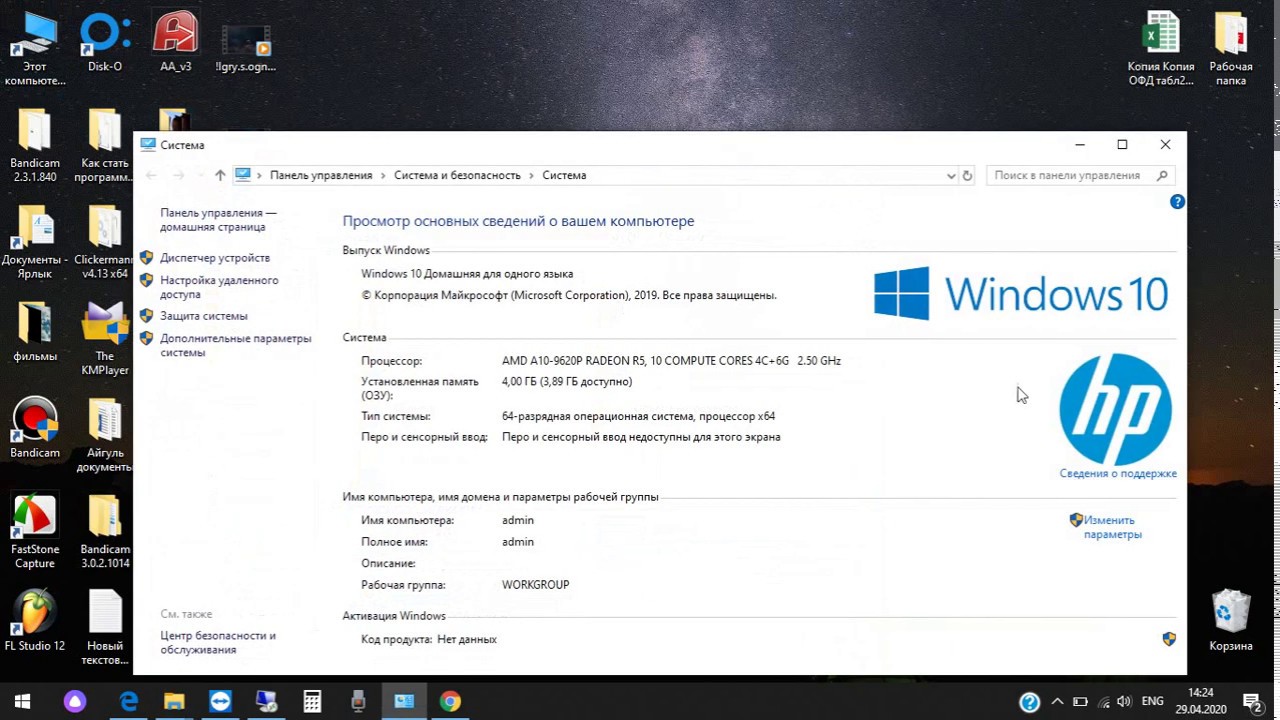Click the Up arrow navigation button
This screenshot has height=720, width=1280.
[x=220, y=175]
